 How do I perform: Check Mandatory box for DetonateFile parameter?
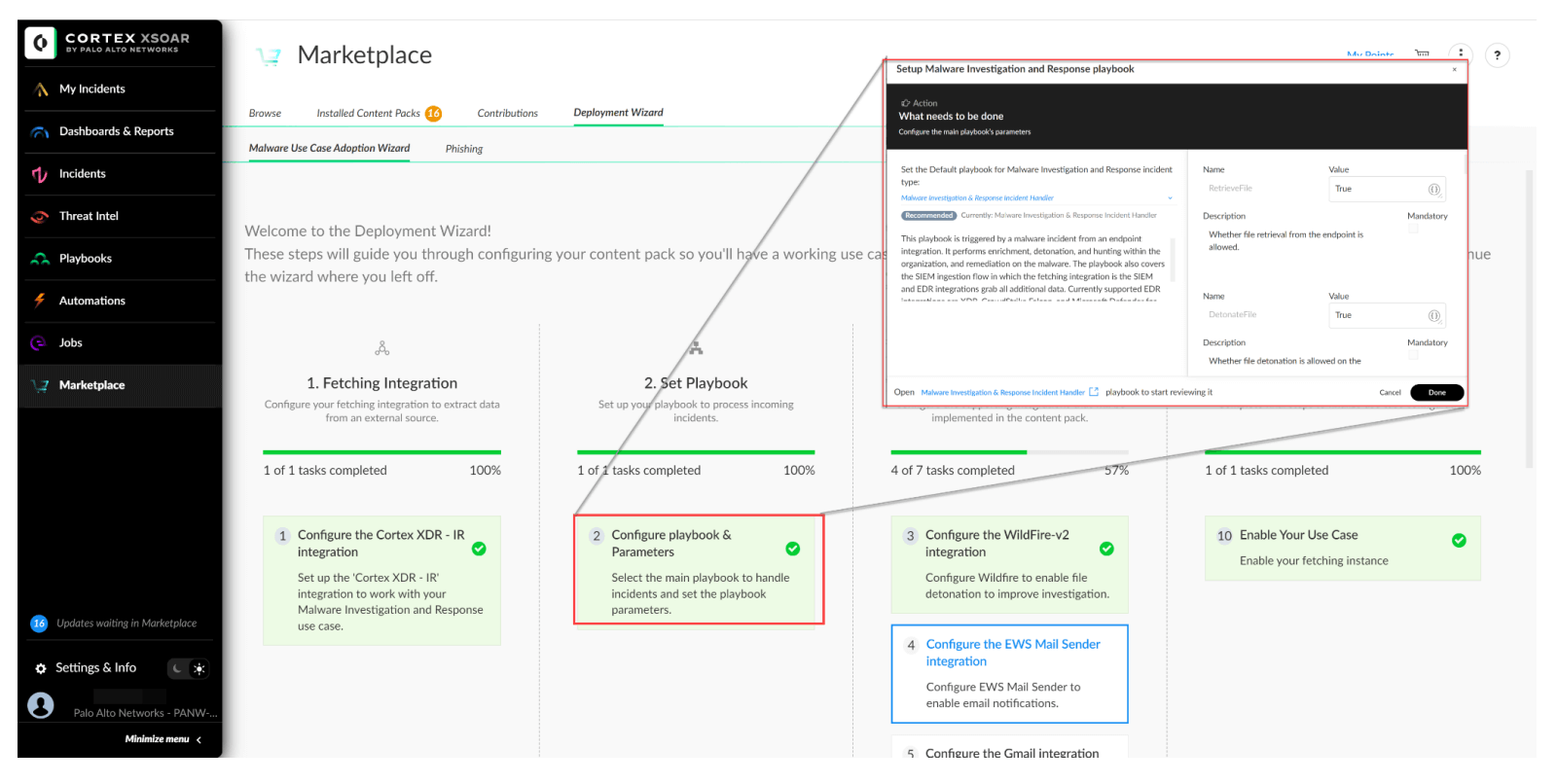click(1413, 356)
